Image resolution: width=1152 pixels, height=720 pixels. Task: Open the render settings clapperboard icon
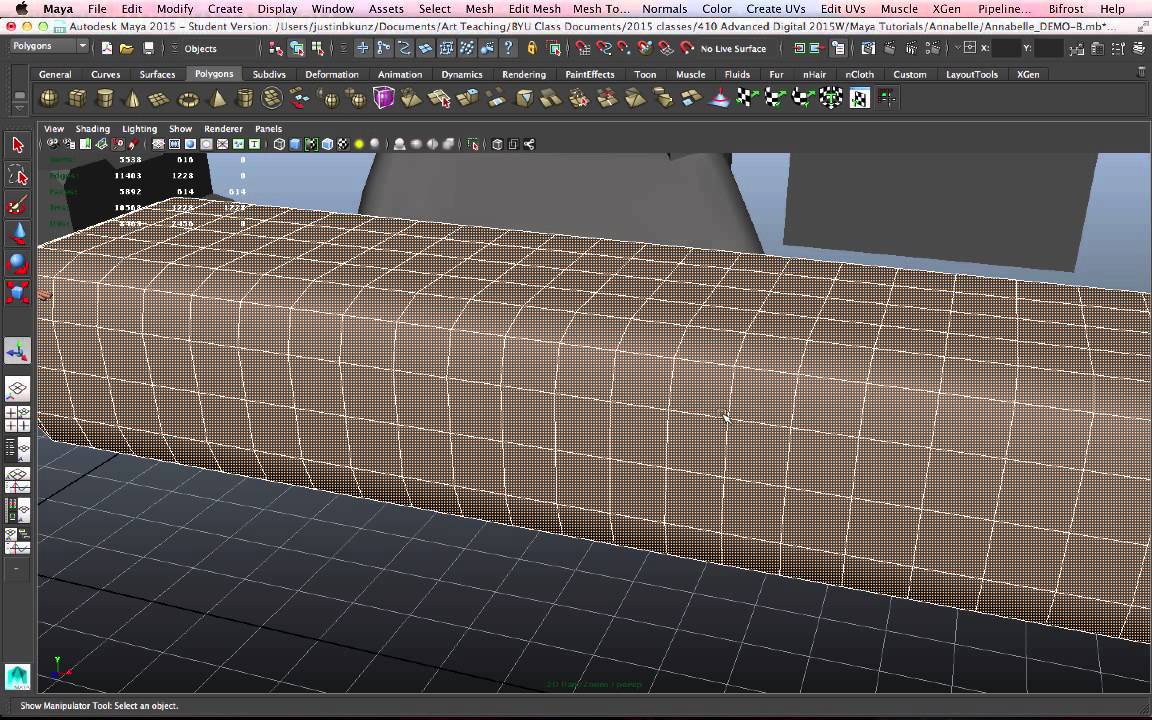[x=933, y=48]
